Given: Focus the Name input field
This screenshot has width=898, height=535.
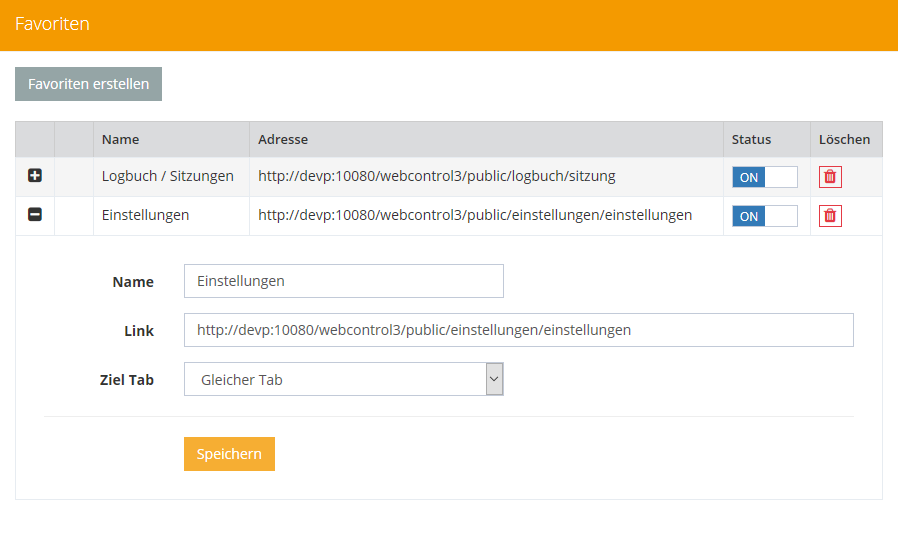Looking at the screenshot, I should click(343, 281).
